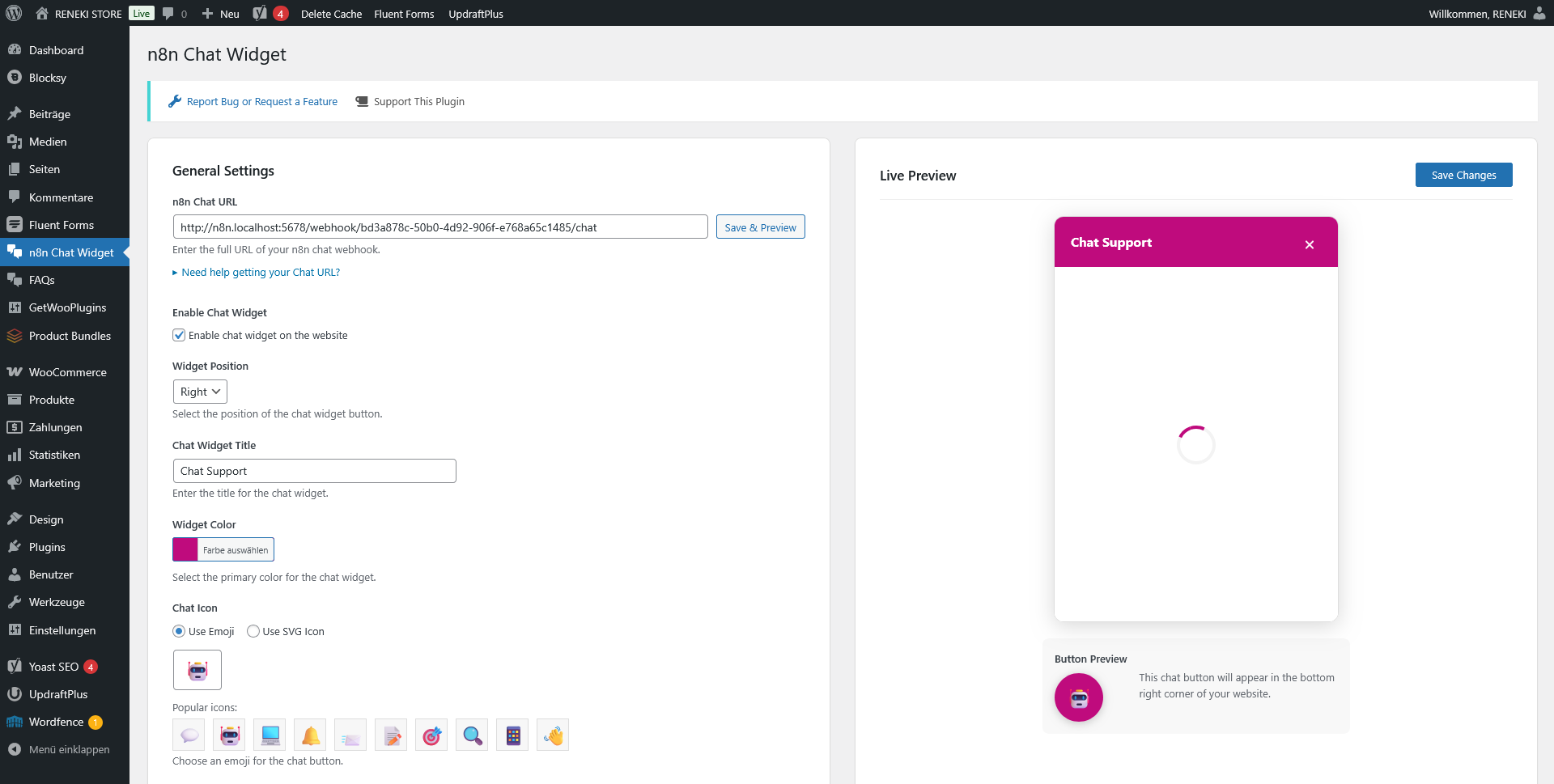Open Report Bug or Request a Feature link
This screenshot has height=784, width=1554.
[x=261, y=102]
